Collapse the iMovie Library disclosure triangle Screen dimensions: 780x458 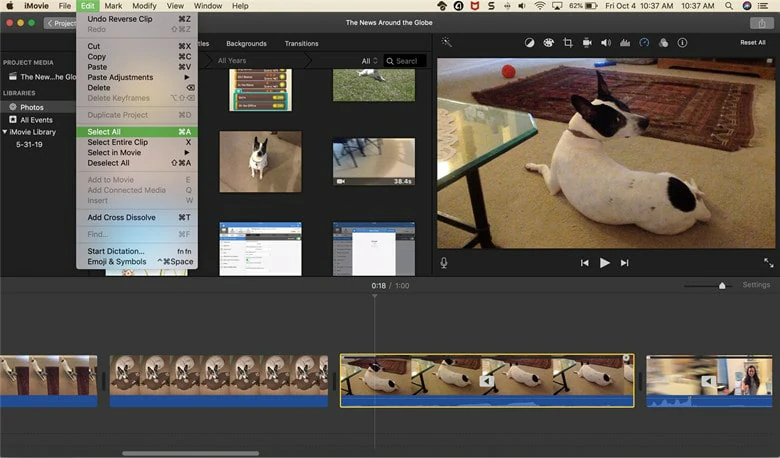[x=4, y=132]
